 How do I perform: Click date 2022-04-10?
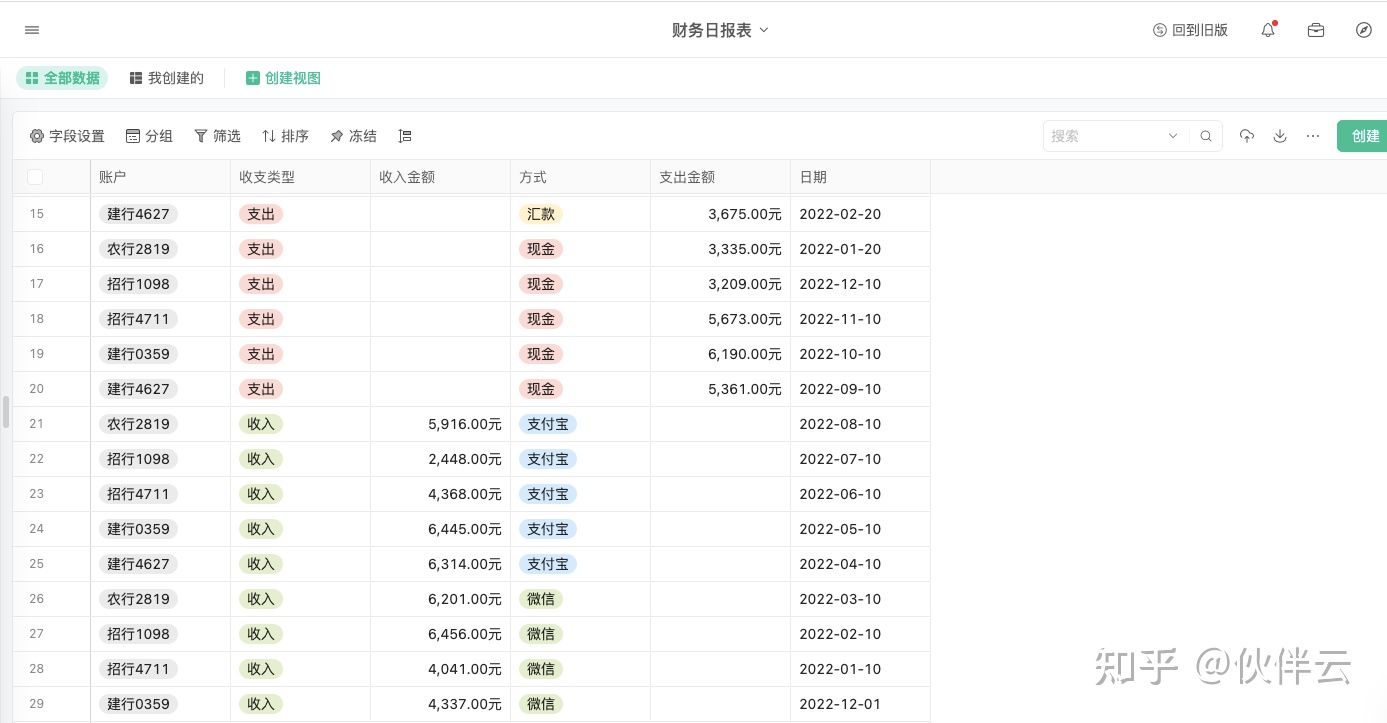tap(840, 564)
